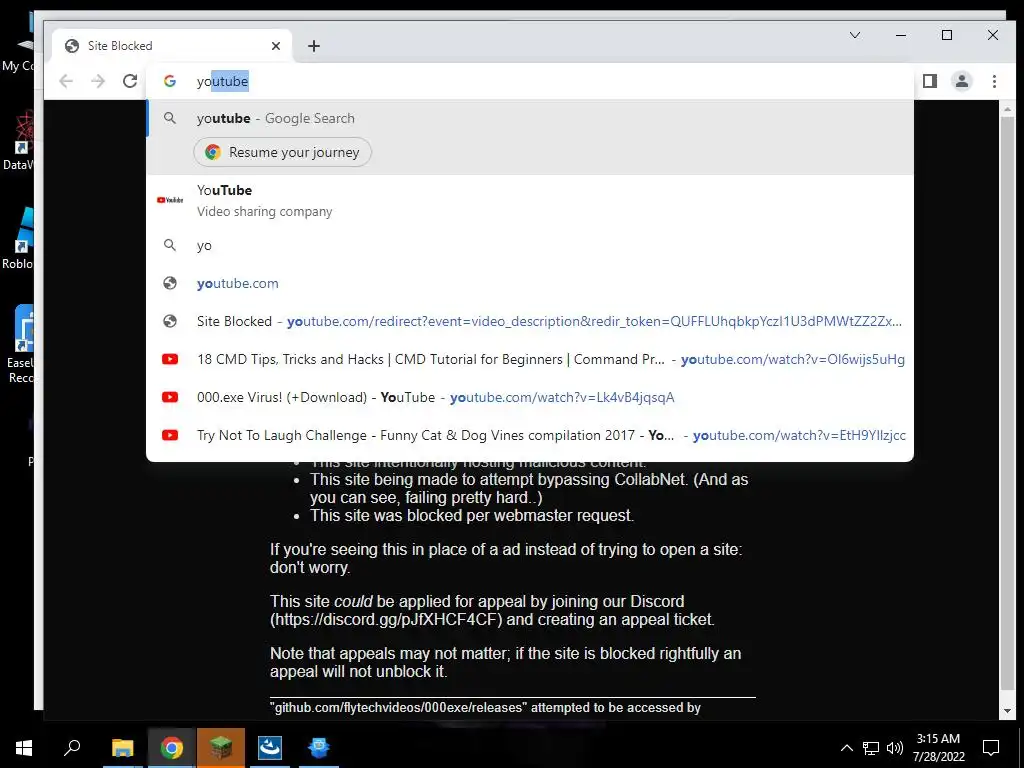
Task: Click YouTube icon beside 000.exe Virus
Action: point(170,397)
